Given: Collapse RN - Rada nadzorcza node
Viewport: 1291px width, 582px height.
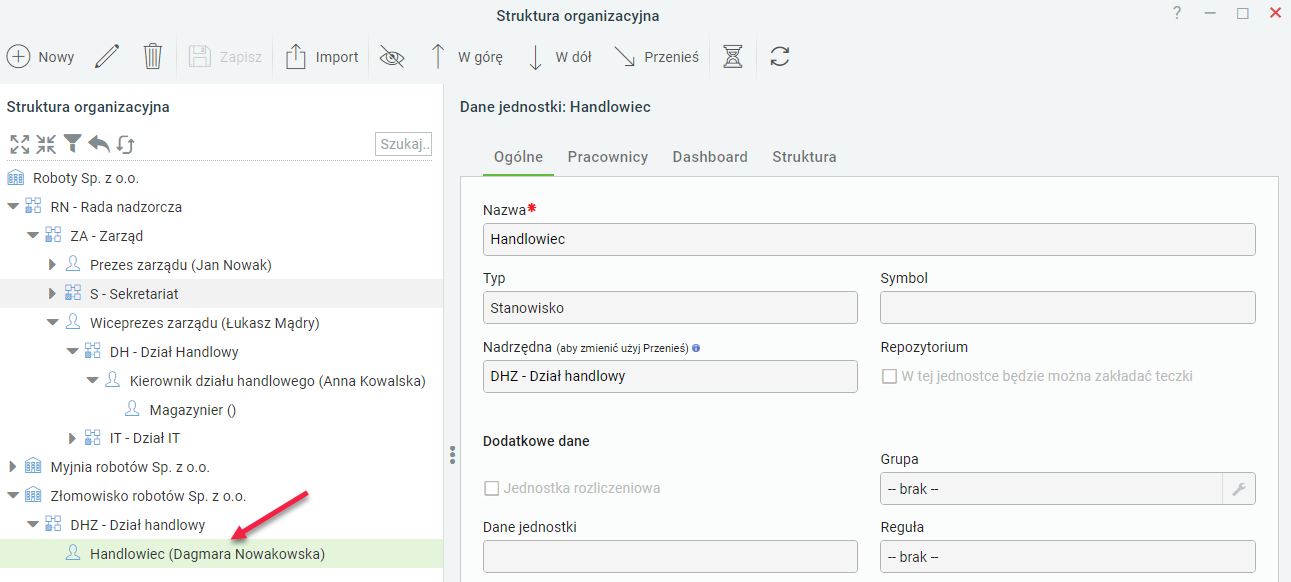Looking at the screenshot, I should tap(13, 207).
